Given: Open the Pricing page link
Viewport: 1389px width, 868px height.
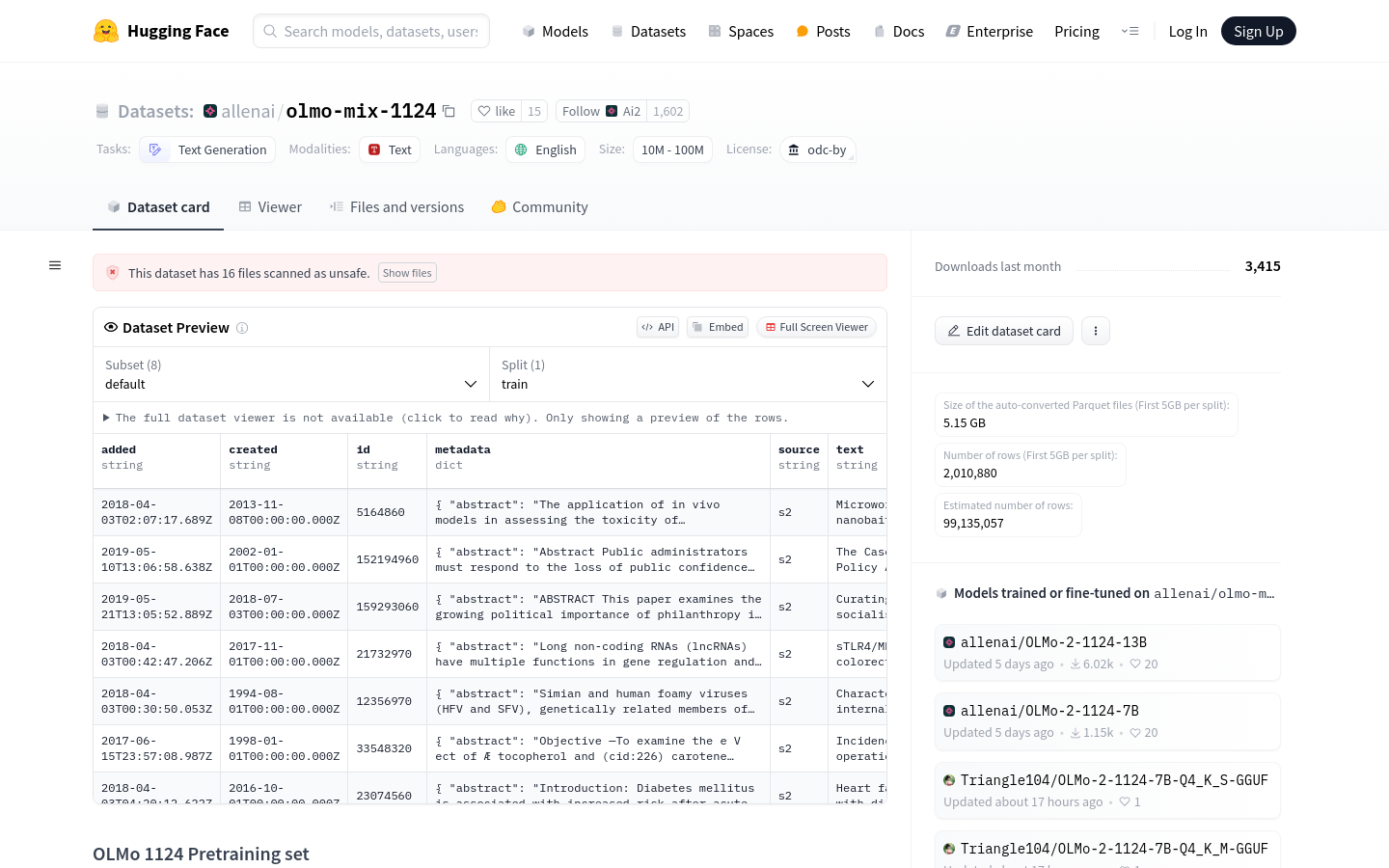Looking at the screenshot, I should [x=1076, y=31].
